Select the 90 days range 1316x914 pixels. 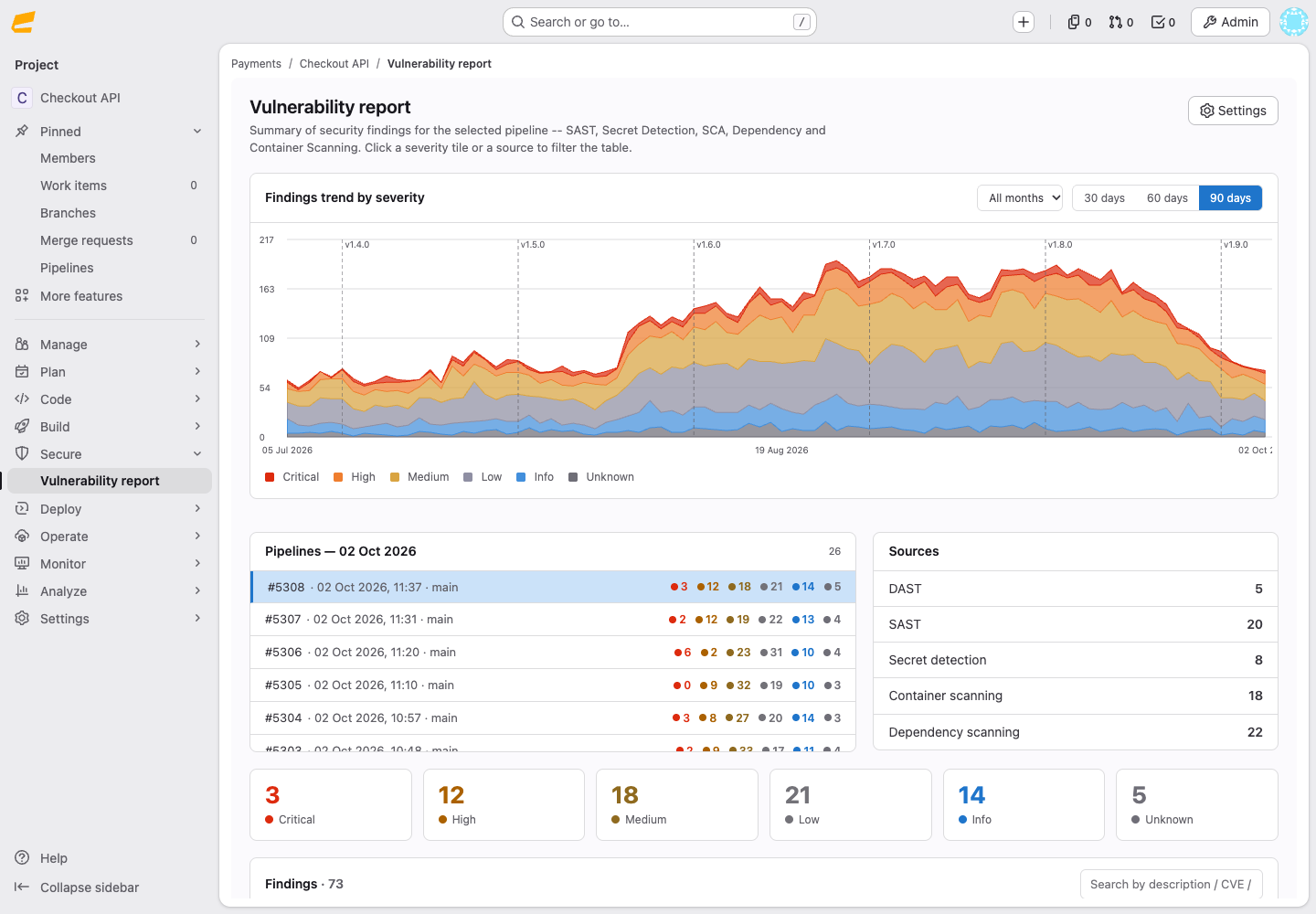point(1230,198)
